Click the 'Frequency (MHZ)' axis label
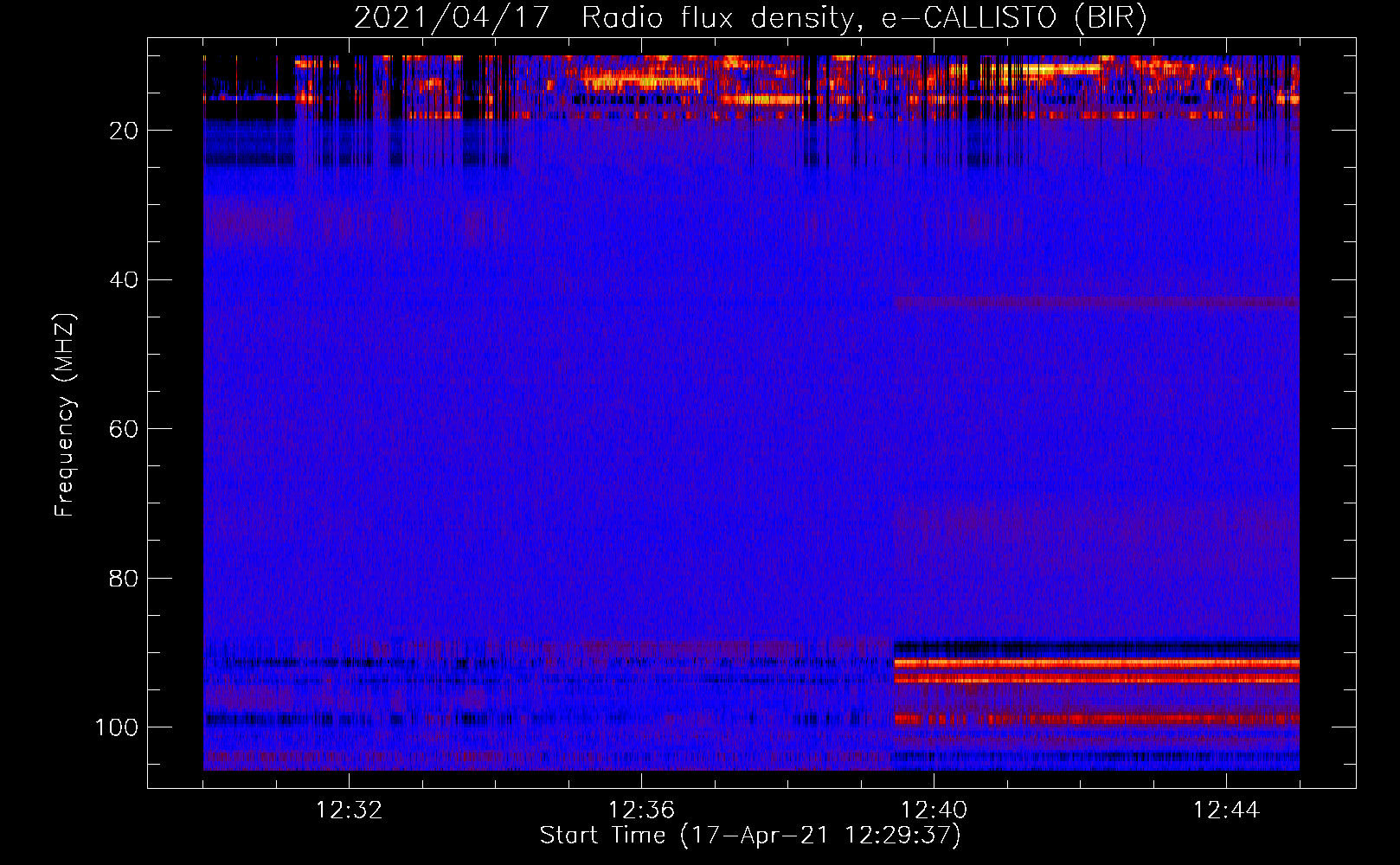Image resolution: width=1400 pixels, height=865 pixels. 65,415
